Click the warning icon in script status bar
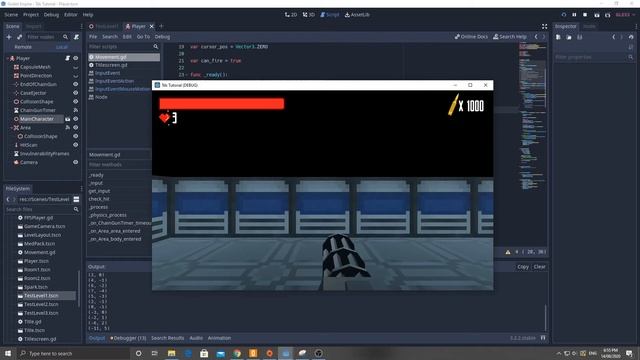Screen dimensions: 640x360 click(508, 252)
